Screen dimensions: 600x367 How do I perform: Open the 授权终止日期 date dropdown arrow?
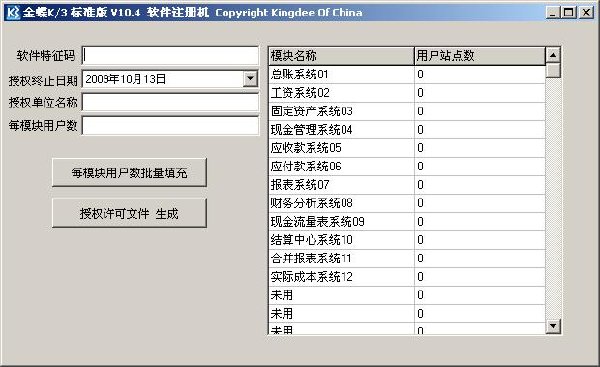click(250, 79)
